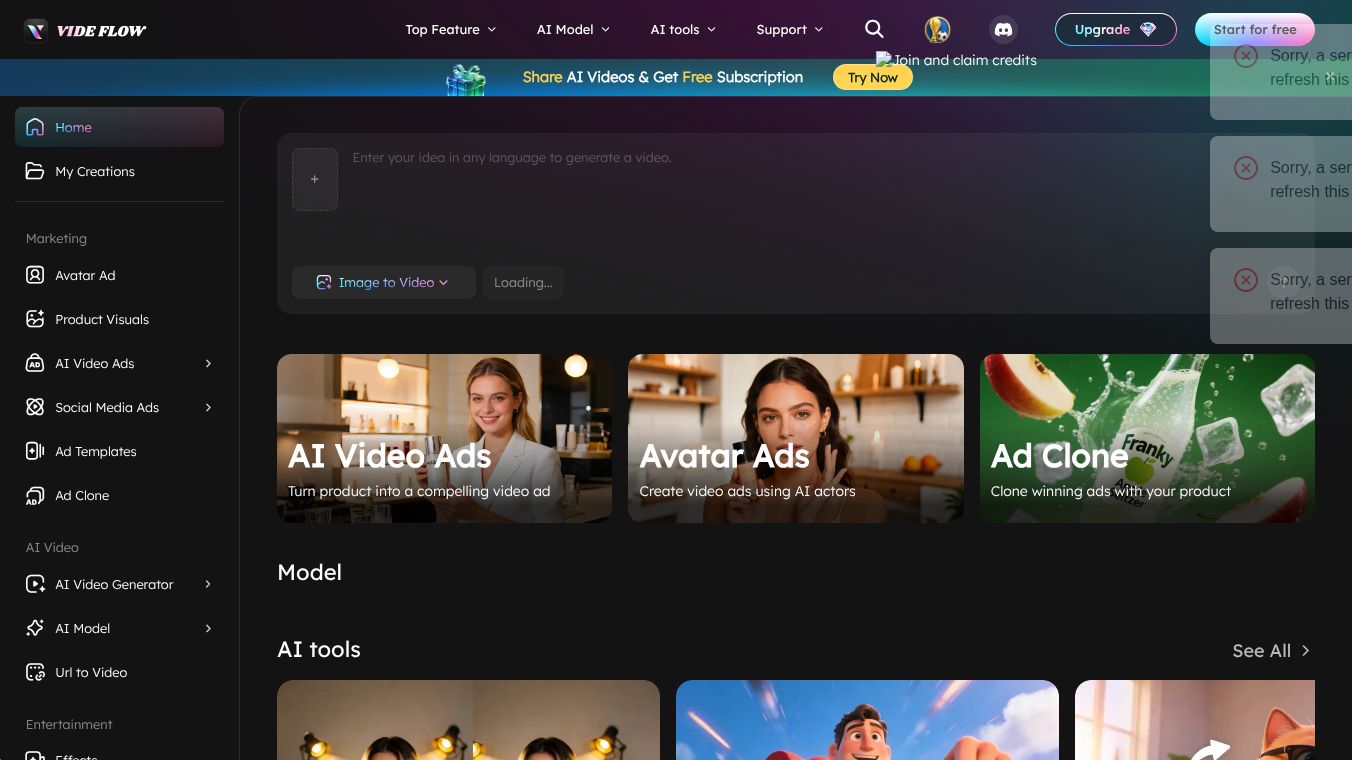1352x760 pixels.
Task: Open the AI Video Ads card
Action: (x=444, y=438)
